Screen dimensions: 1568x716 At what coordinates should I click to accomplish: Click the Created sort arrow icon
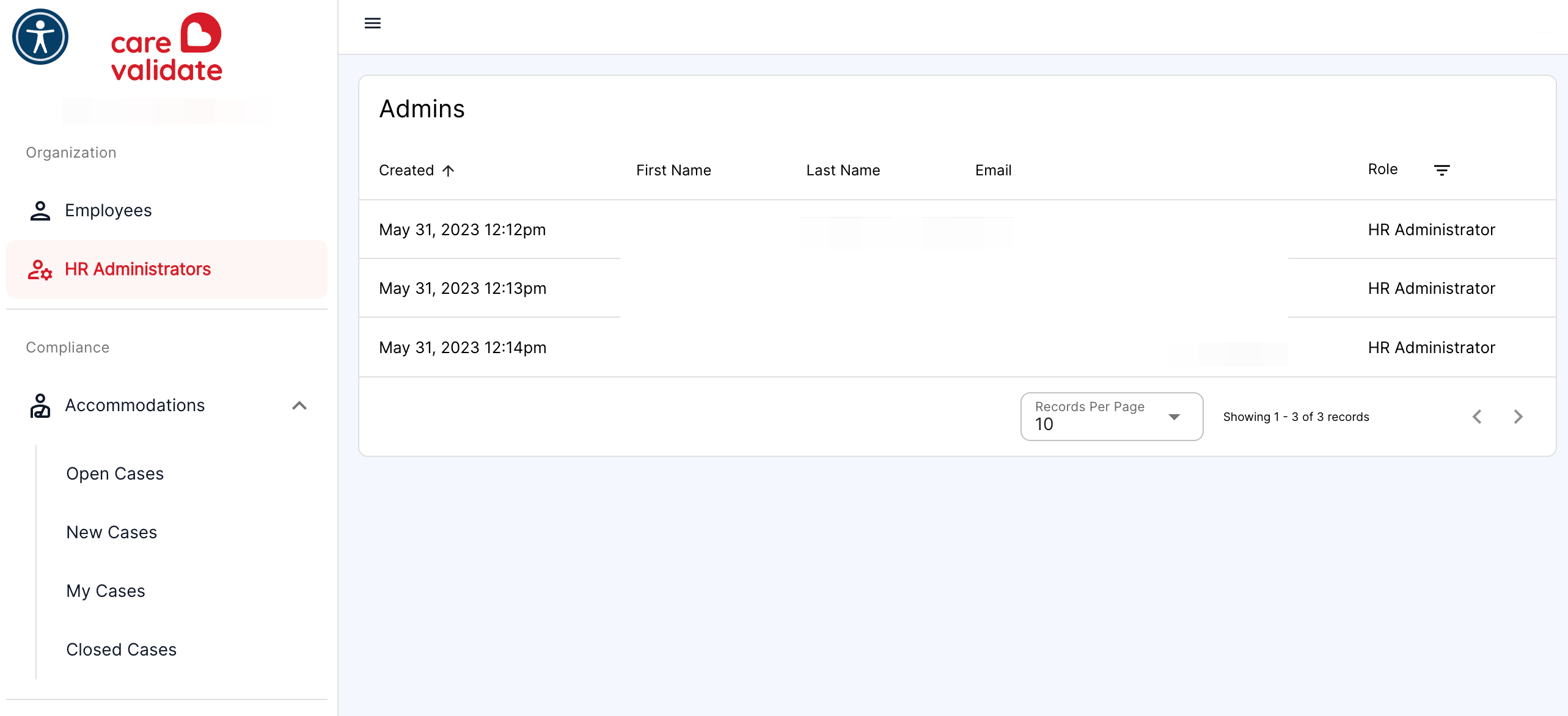point(449,170)
